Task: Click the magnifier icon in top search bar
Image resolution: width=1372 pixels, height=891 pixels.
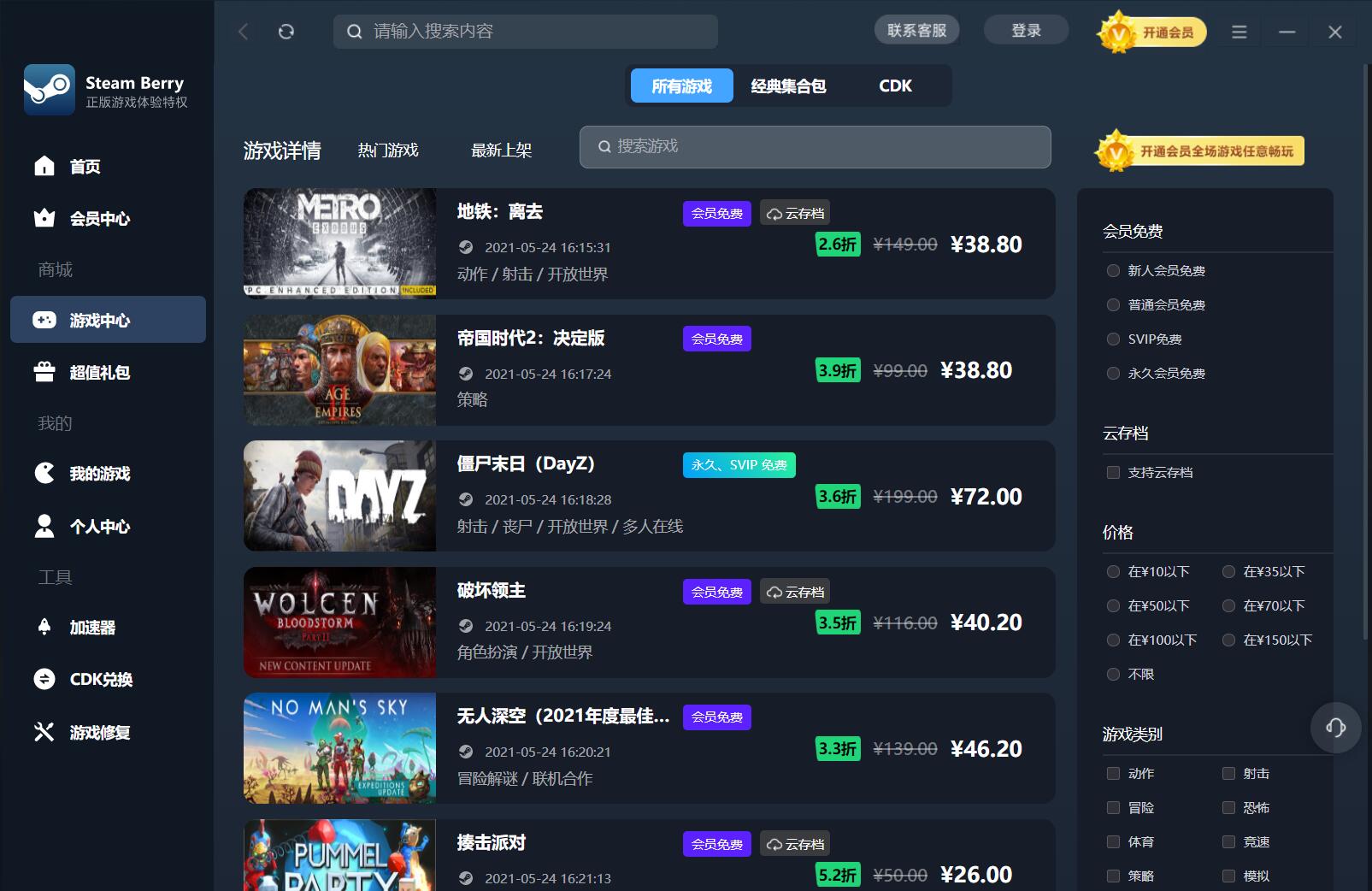Action: [354, 32]
